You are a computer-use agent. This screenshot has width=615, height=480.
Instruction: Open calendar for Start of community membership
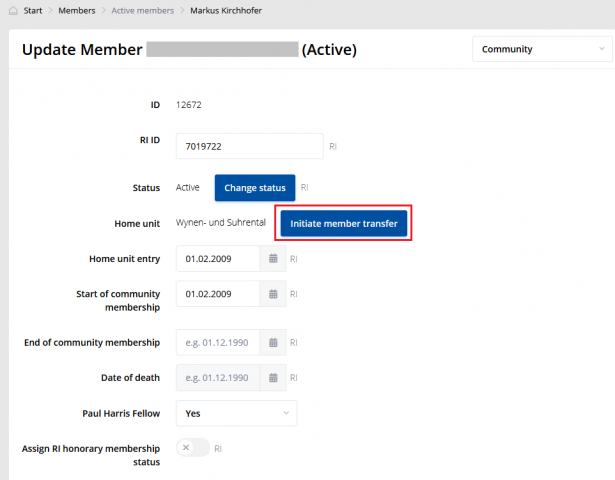(273, 294)
